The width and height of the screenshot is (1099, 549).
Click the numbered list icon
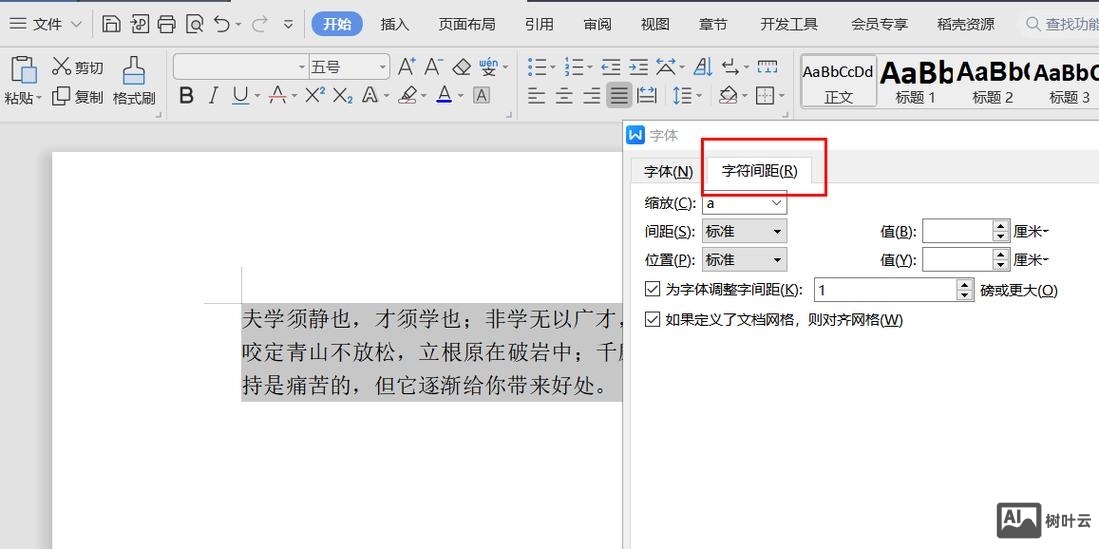574,67
